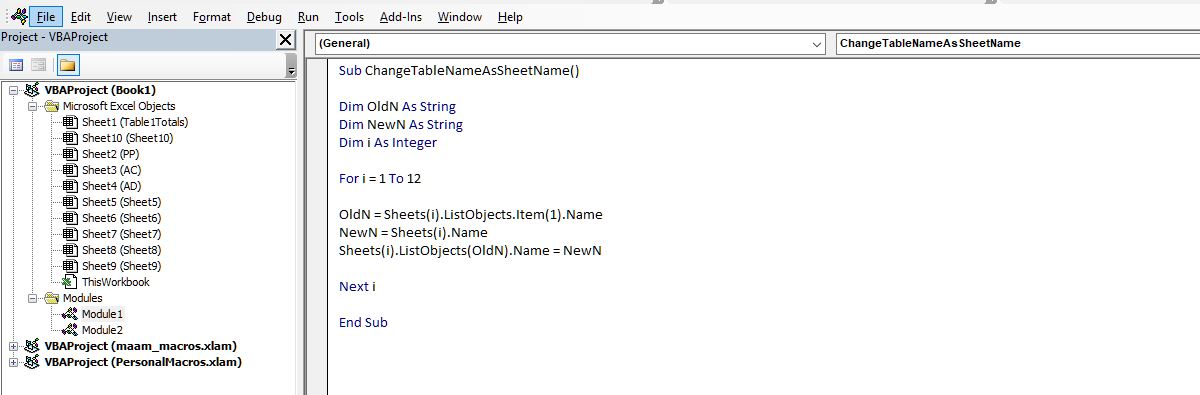Viewport: 1200px width, 395px height.
Task: Select the Sheet3 (AC) tree label
Action: (x=111, y=170)
